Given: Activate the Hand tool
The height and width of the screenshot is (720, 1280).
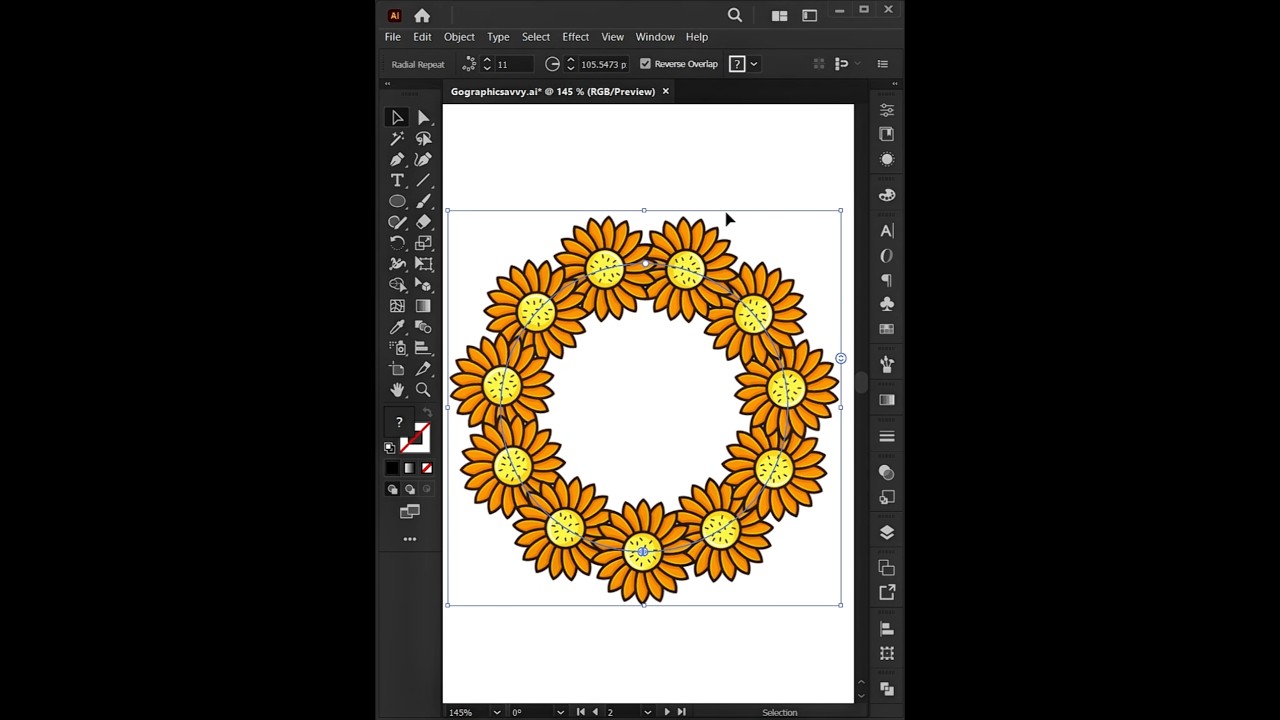Looking at the screenshot, I should [397, 390].
